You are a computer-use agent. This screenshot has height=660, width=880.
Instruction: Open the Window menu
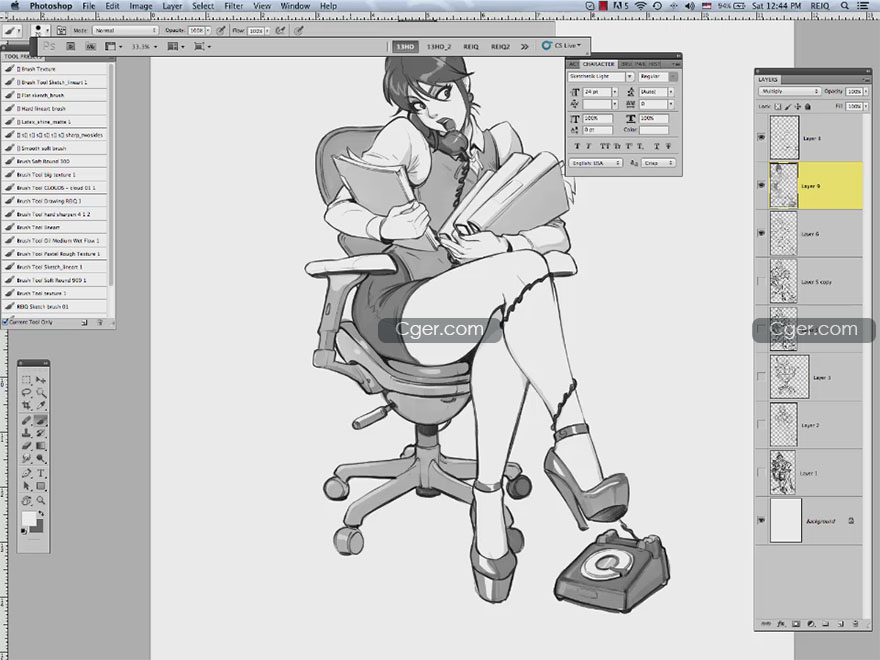click(x=295, y=6)
